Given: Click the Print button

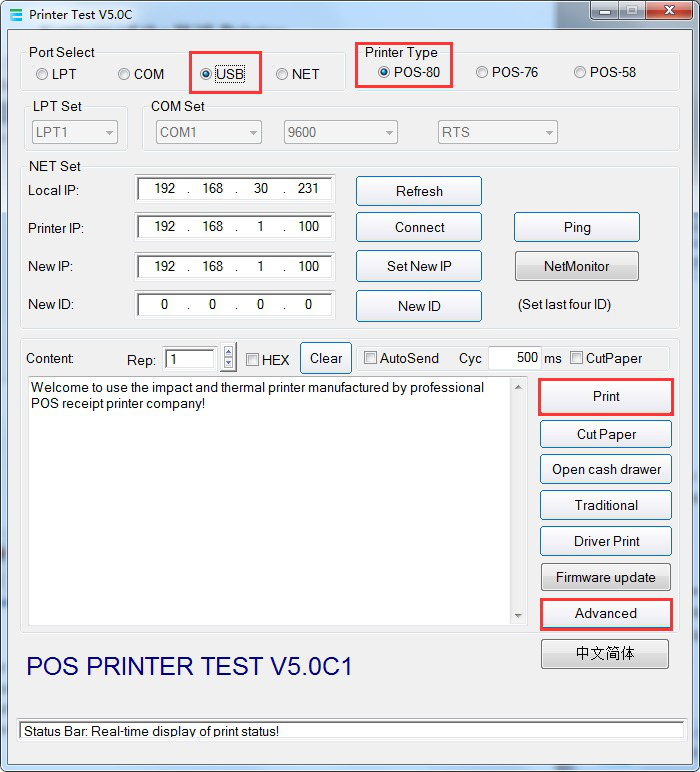Looking at the screenshot, I should point(606,396).
